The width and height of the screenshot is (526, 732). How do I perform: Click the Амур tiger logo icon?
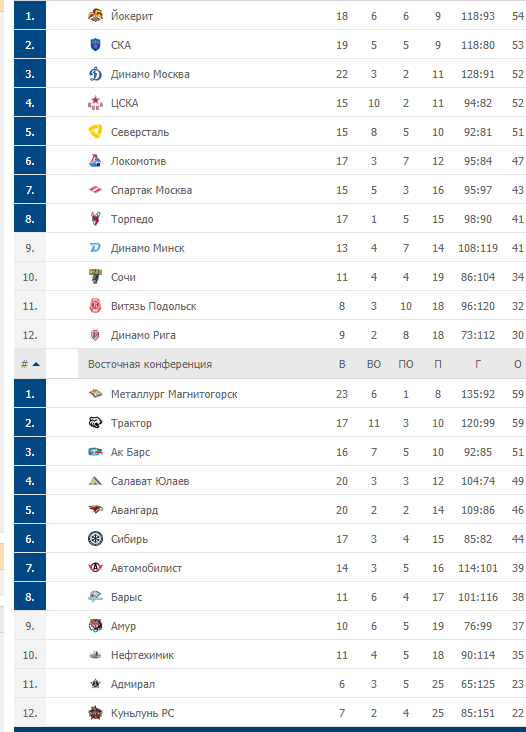(x=95, y=626)
